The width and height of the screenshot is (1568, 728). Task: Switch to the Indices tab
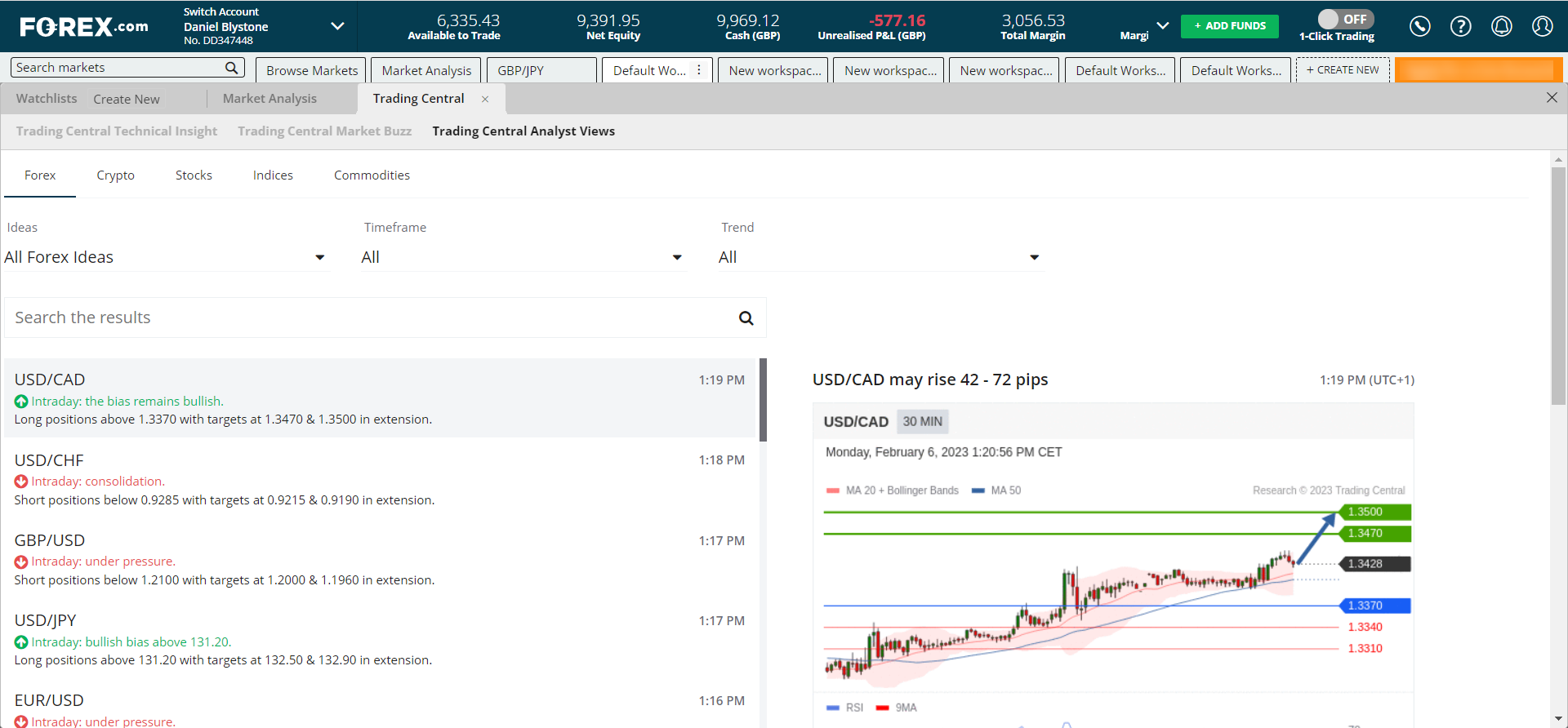pyautogui.click(x=273, y=175)
